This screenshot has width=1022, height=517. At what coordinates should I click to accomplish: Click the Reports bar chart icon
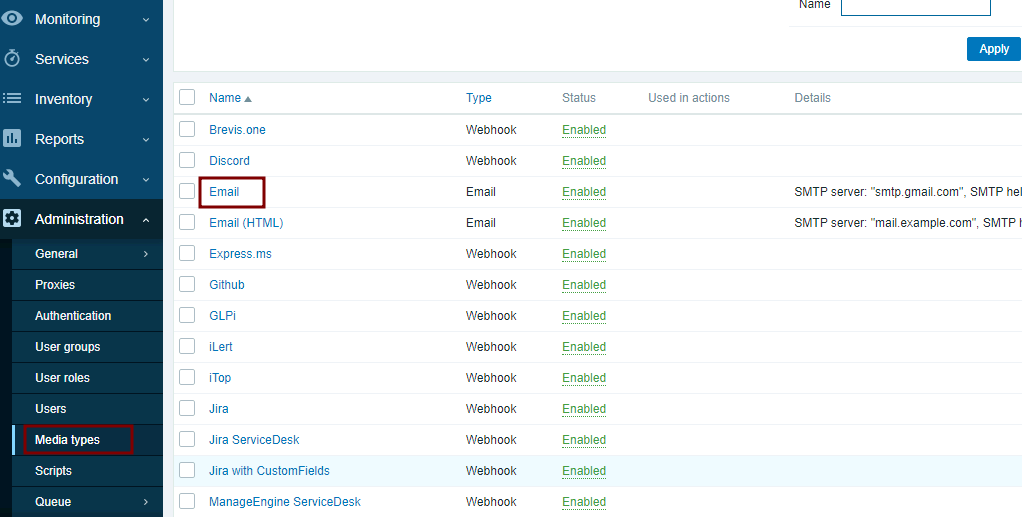[x=12, y=139]
